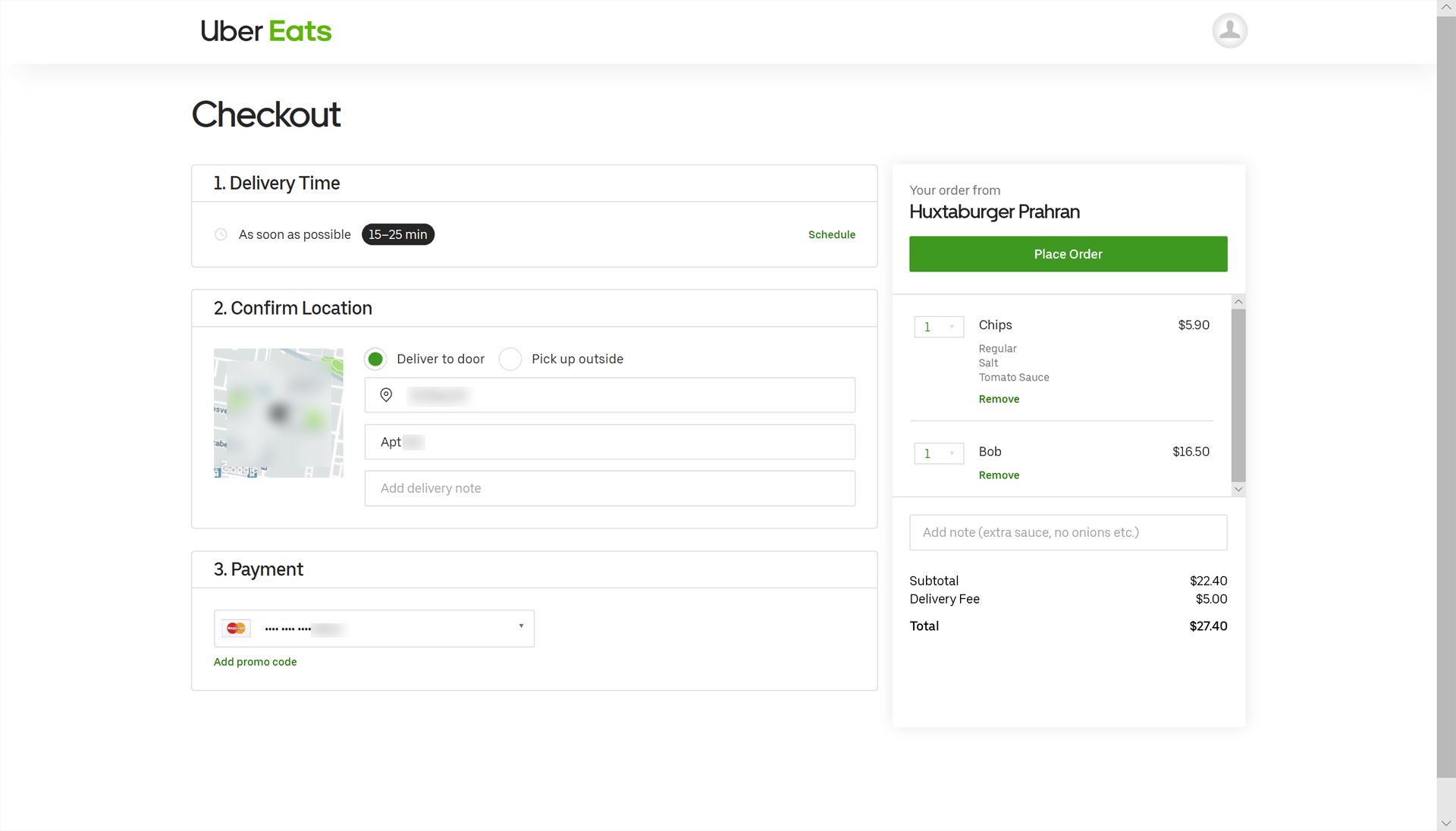Click the Uber Eats logo

pyautogui.click(x=266, y=31)
